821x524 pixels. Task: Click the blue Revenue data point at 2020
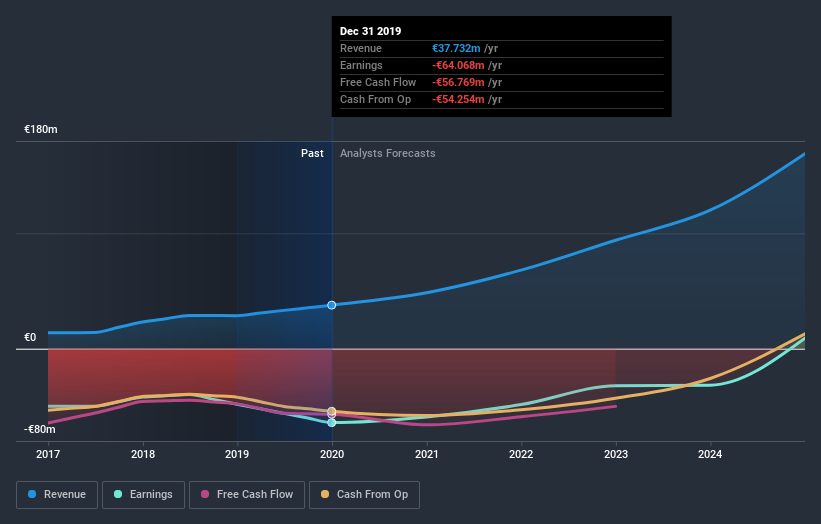[331, 305]
